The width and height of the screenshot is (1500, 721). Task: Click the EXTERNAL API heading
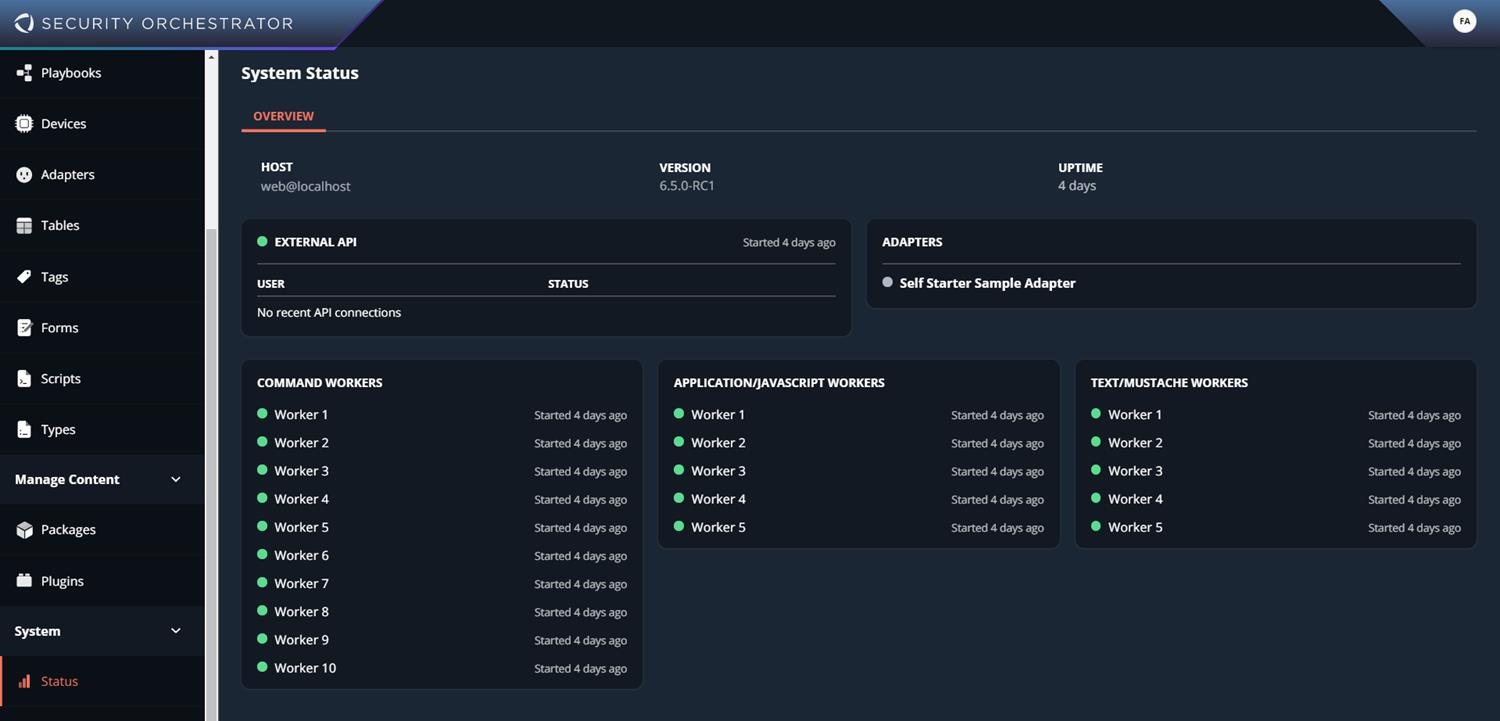315,242
